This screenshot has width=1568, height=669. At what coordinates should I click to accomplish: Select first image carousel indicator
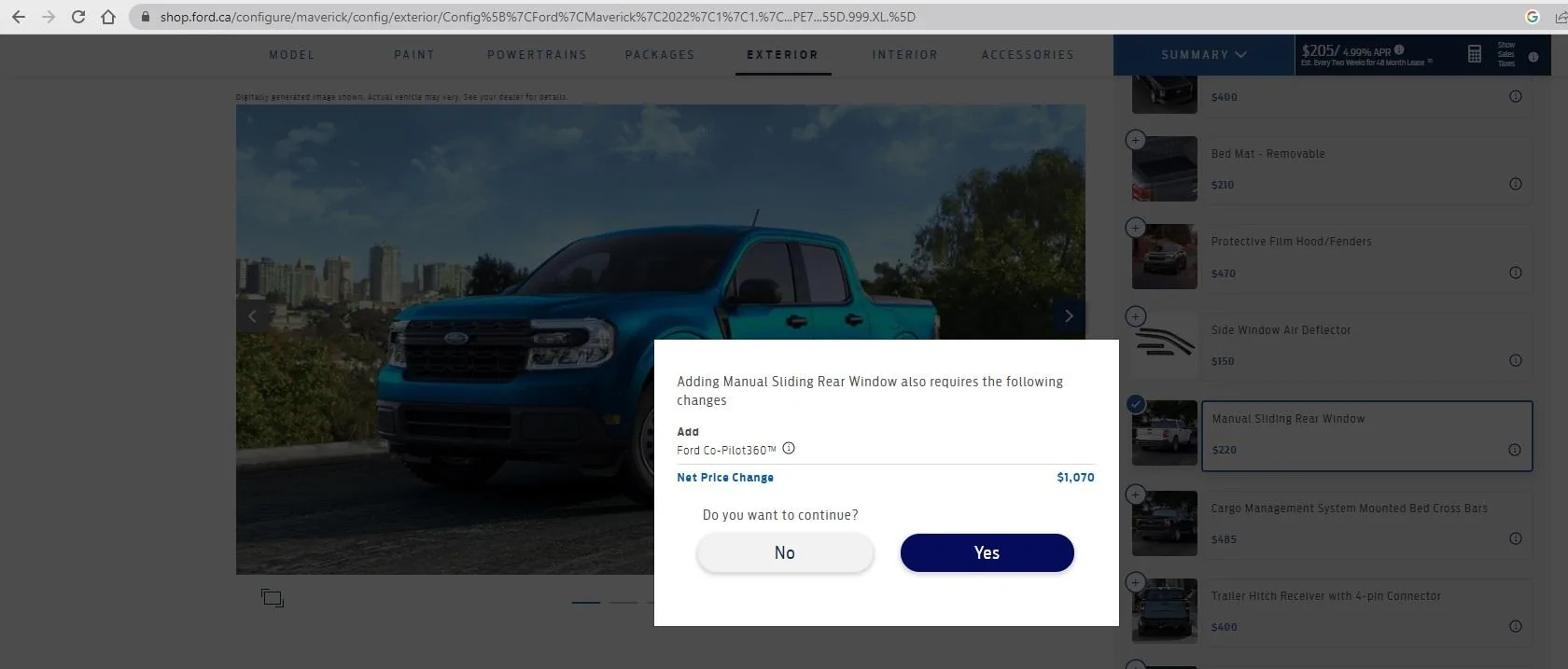pos(586,603)
